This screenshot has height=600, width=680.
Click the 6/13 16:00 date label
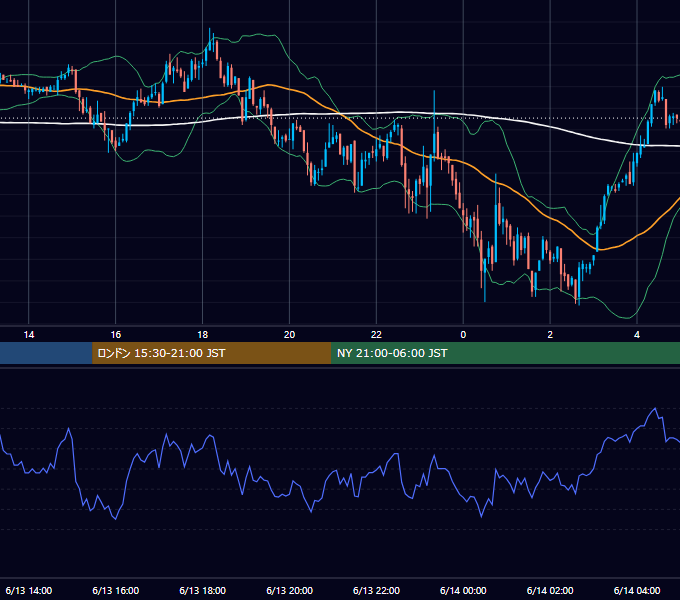click(x=116, y=590)
